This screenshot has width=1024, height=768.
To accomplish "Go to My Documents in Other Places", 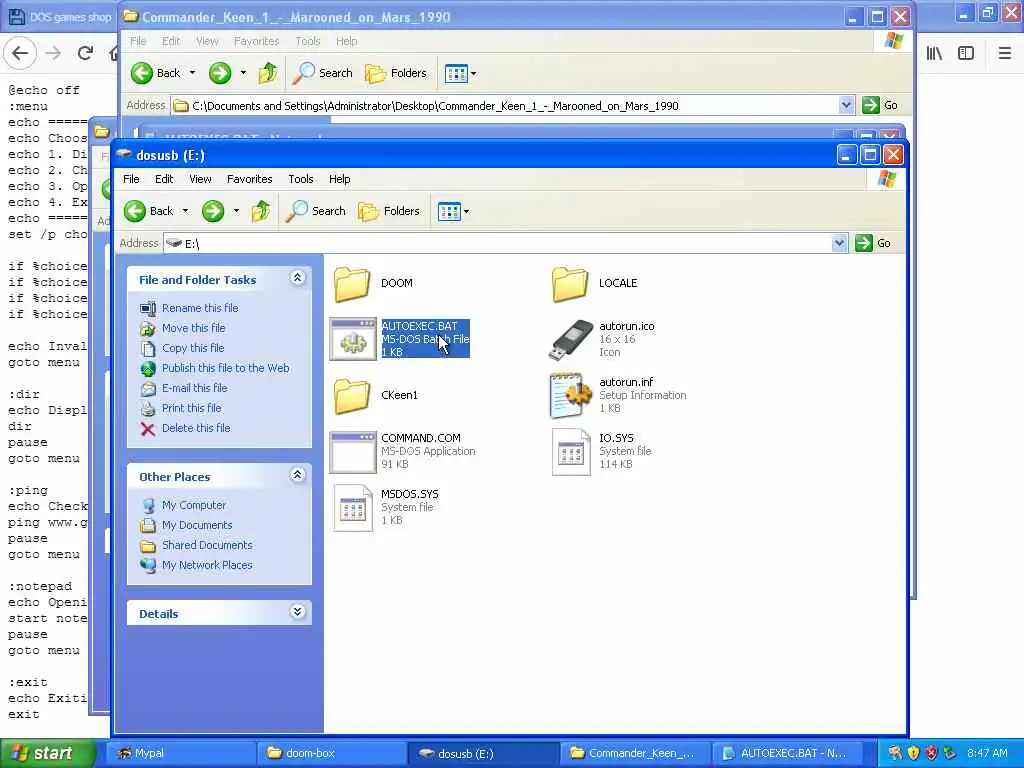I will pyautogui.click(x=197, y=525).
